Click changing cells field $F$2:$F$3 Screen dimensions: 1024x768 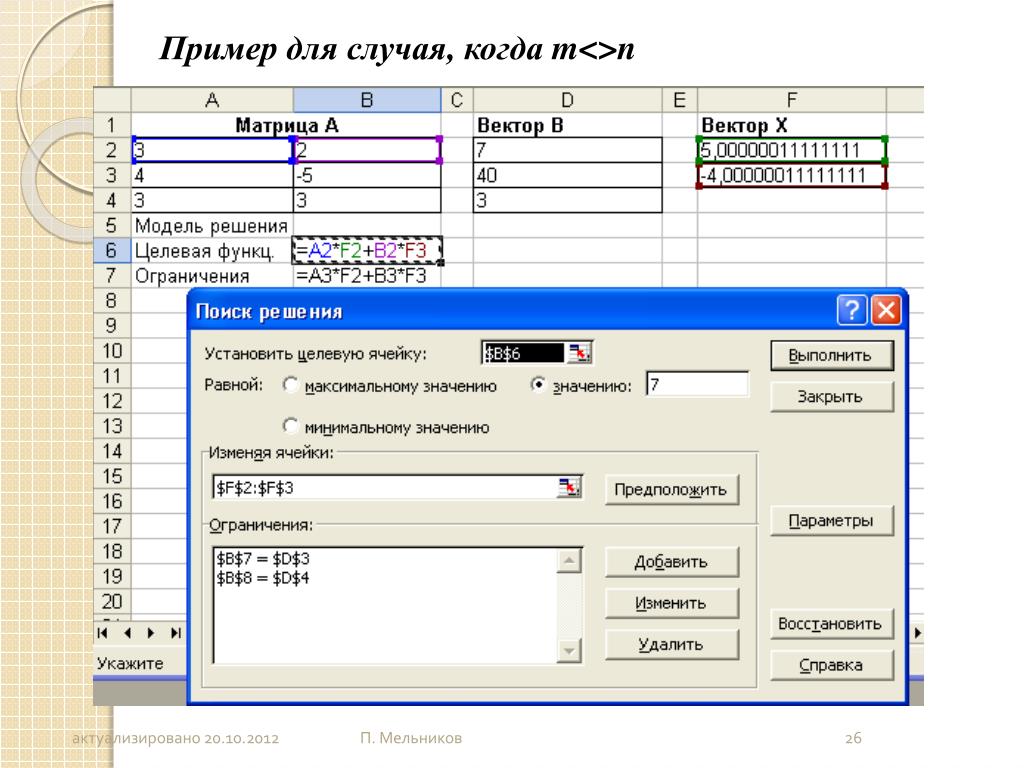[385, 488]
